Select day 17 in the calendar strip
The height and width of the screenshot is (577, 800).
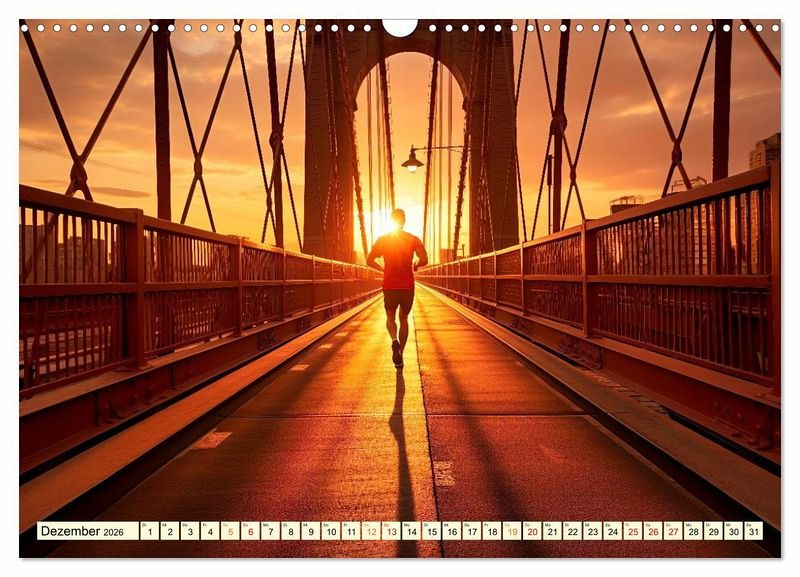472,531
